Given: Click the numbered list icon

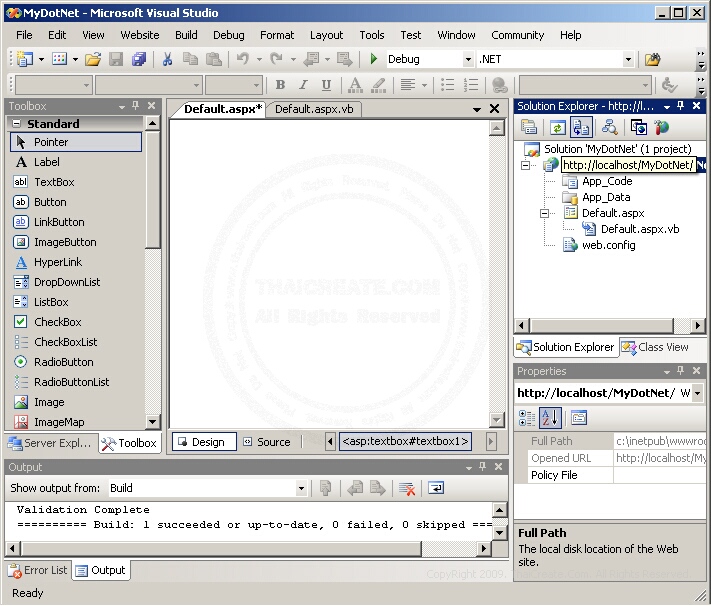Looking at the screenshot, I should point(471,85).
